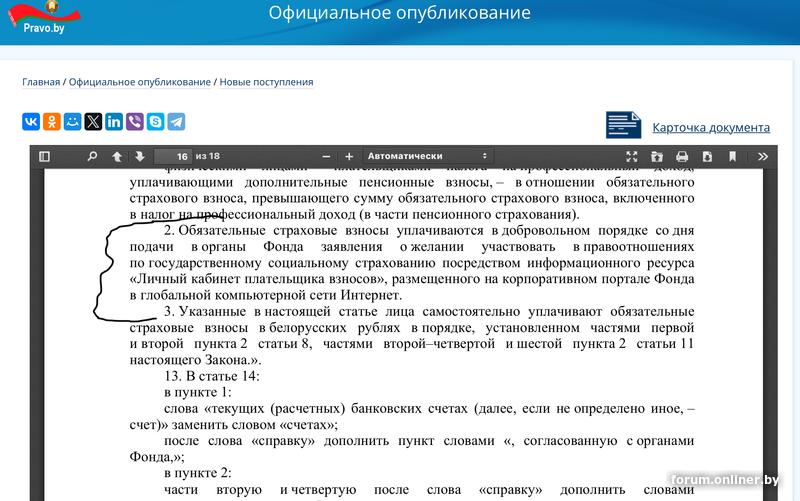Image resolution: width=800 pixels, height=501 pixels.
Task: Share on X (Twitter) icon
Action: tap(93, 122)
